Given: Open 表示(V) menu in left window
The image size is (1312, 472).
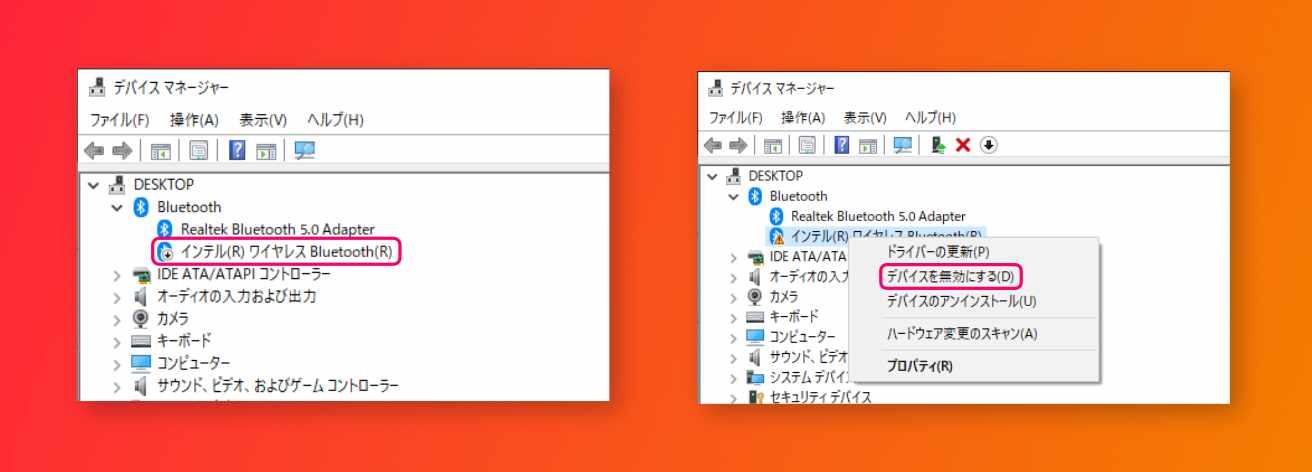Looking at the screenshot, I should click(262, 120).
